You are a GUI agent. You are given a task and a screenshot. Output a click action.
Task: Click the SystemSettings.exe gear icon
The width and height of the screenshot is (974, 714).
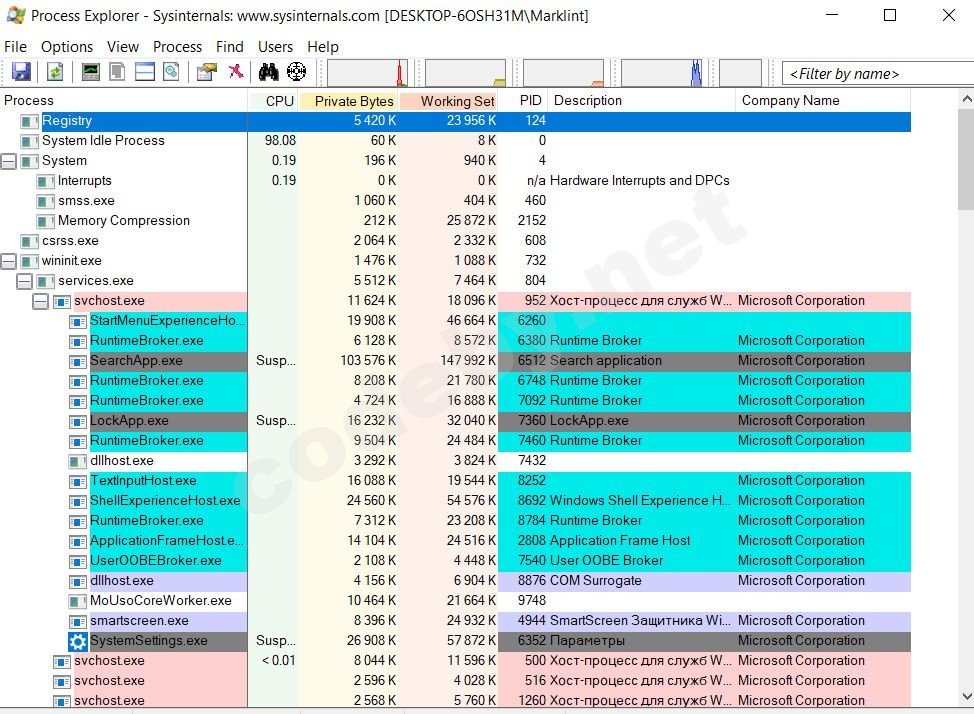click(x=78, y=641)
